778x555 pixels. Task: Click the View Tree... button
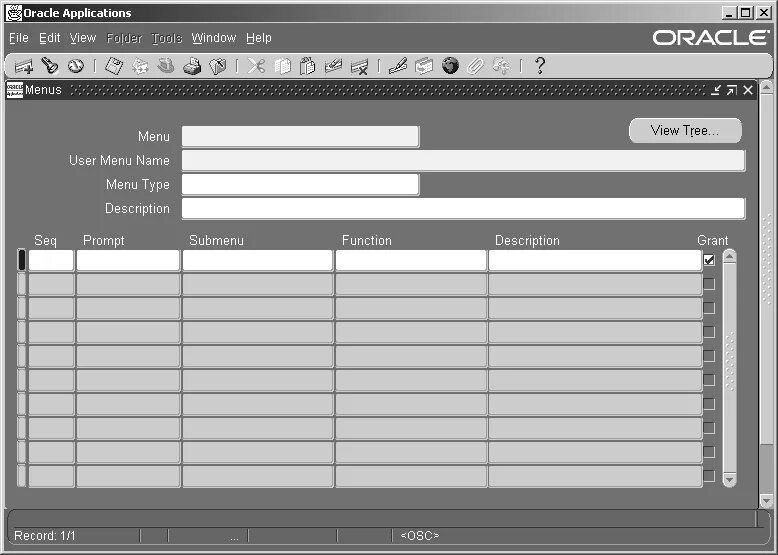pos(685,130)
